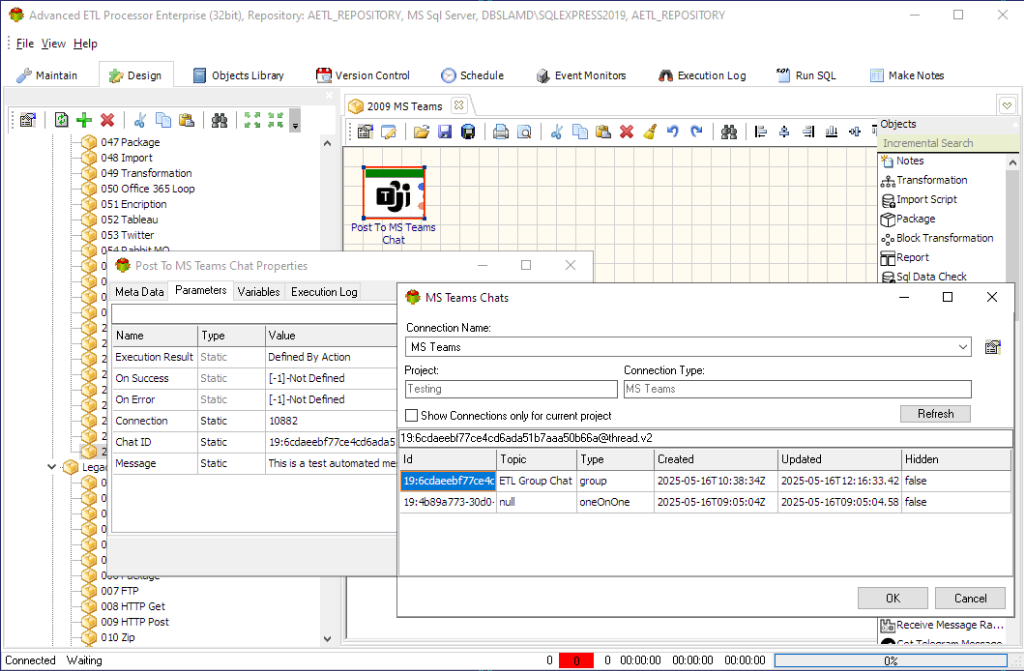Switch to the Run SQL tab
The width and height of the screenshot is (1024, 671).
[x=806, y=76]
